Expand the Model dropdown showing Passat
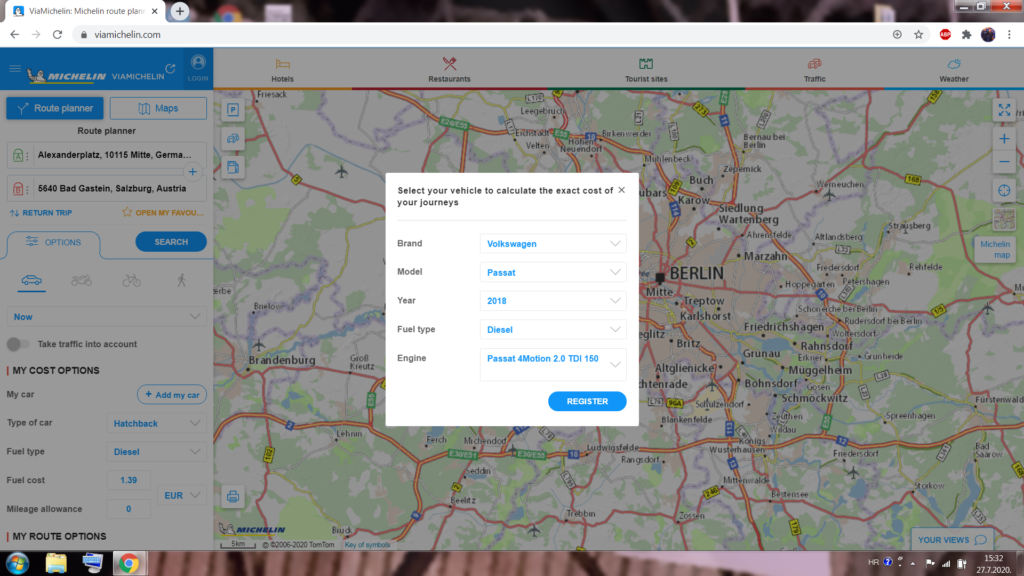This screenshot has width=1024, height=576. pos(553,272)
